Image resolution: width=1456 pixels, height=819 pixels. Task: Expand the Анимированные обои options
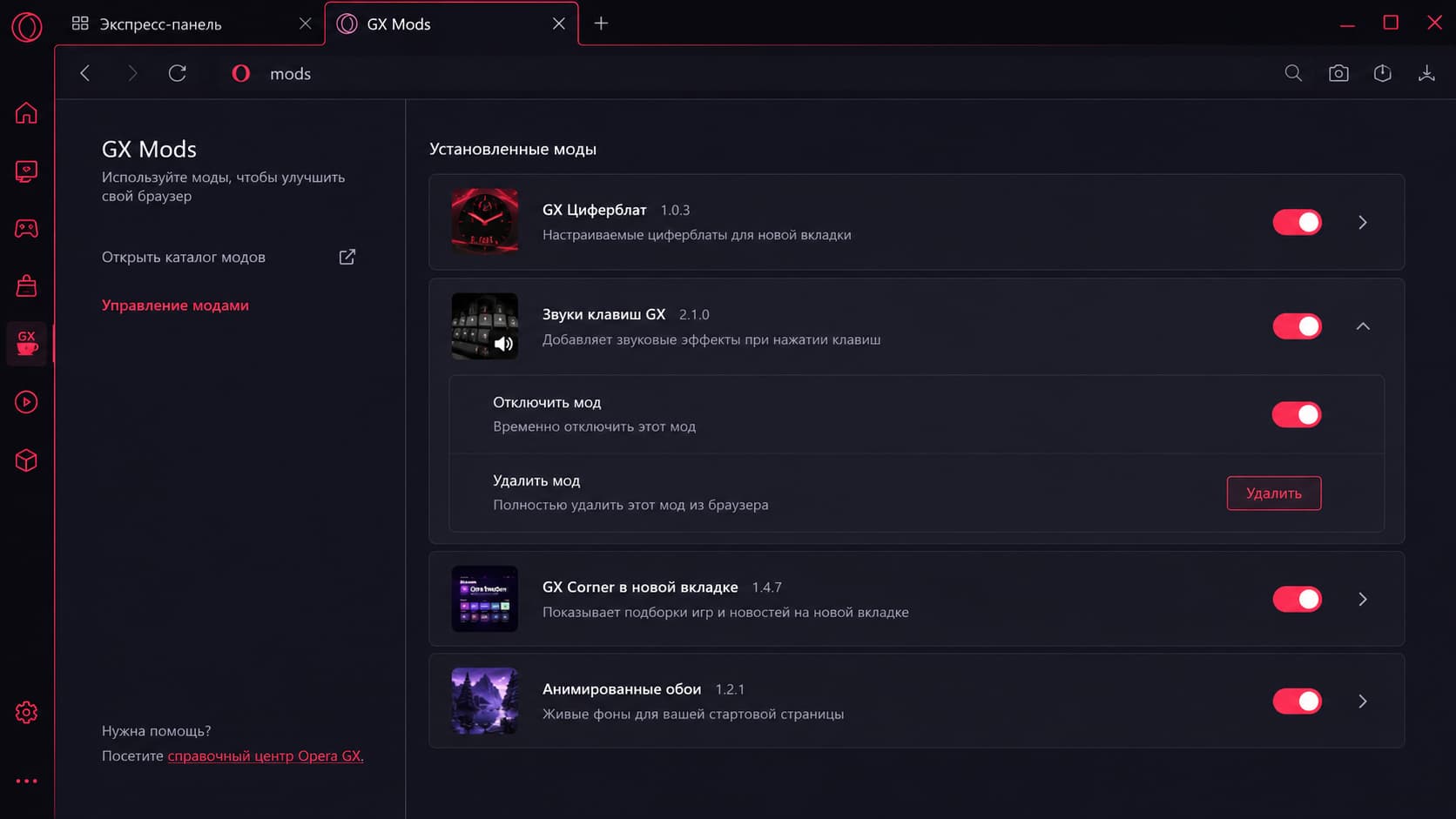(1363, 701)
